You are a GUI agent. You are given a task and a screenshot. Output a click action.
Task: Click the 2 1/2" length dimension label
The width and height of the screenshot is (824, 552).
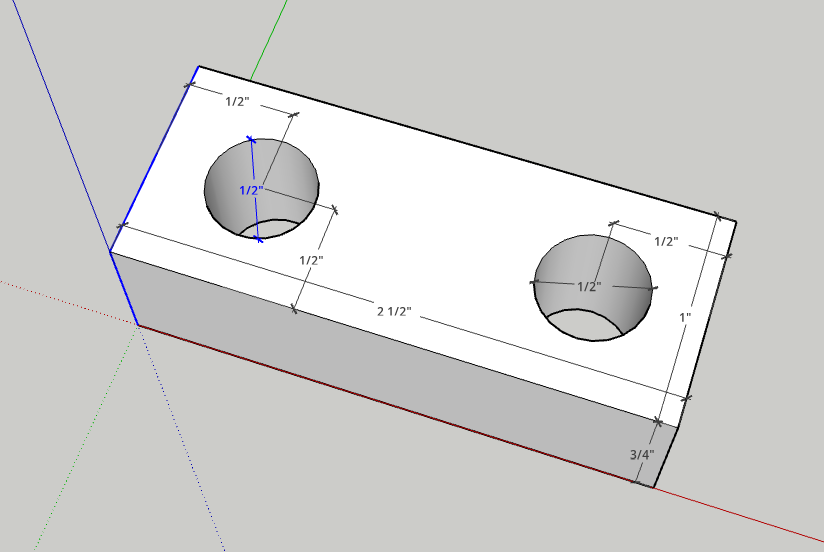(395, 312)
